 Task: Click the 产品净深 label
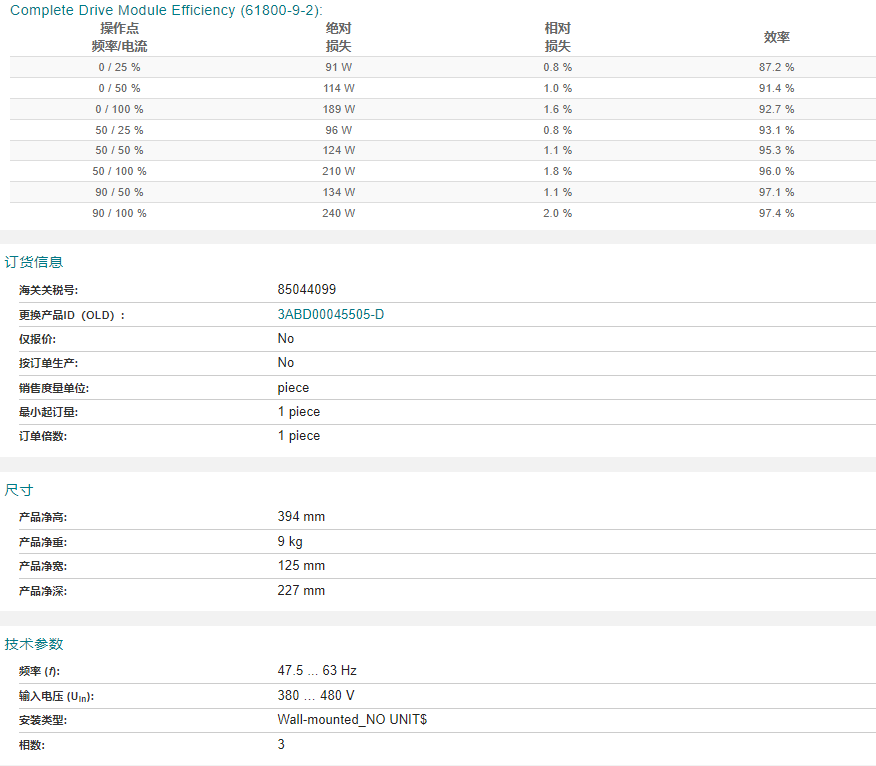pyautogui.click(x=43, y=591)
